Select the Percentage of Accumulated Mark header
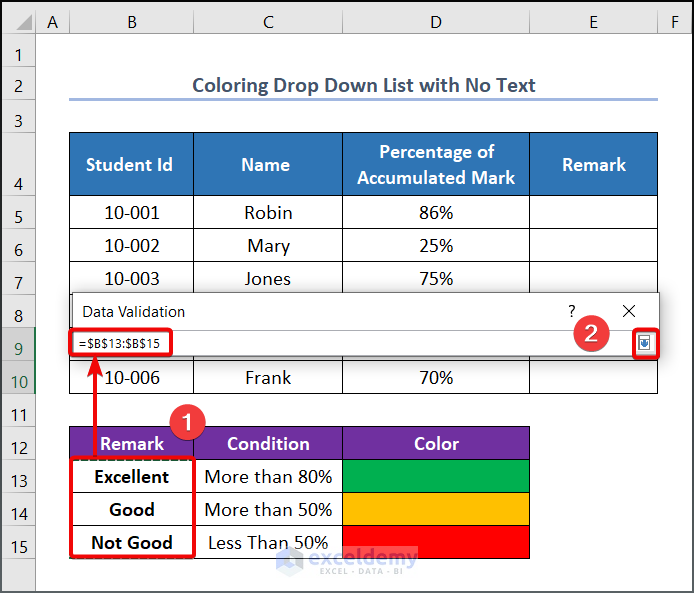 pyautogui.click(x=436, y=165)
